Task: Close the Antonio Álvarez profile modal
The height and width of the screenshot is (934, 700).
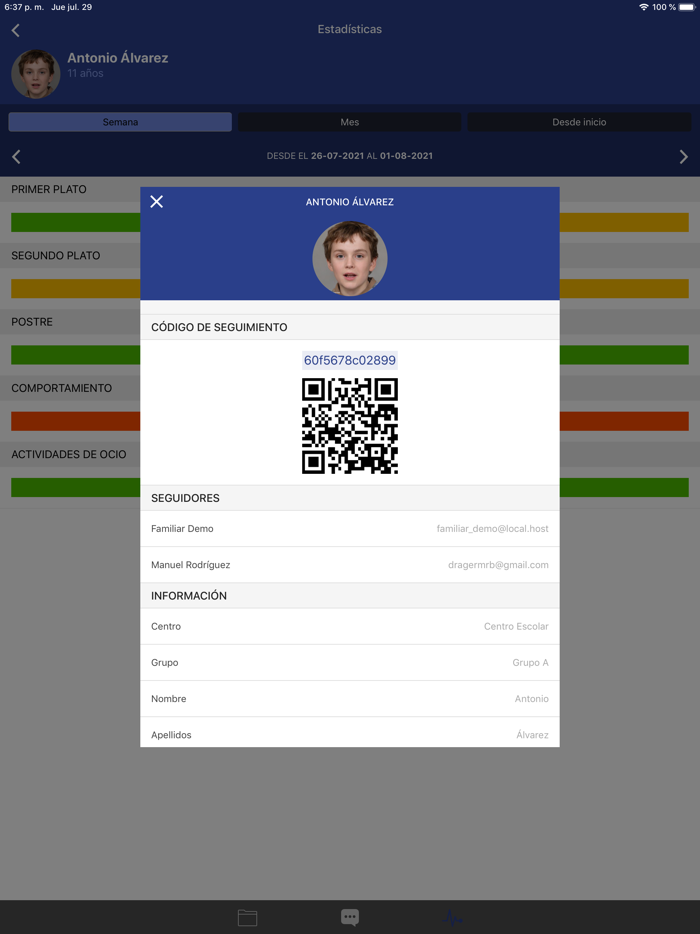Action: click(157, 202)
